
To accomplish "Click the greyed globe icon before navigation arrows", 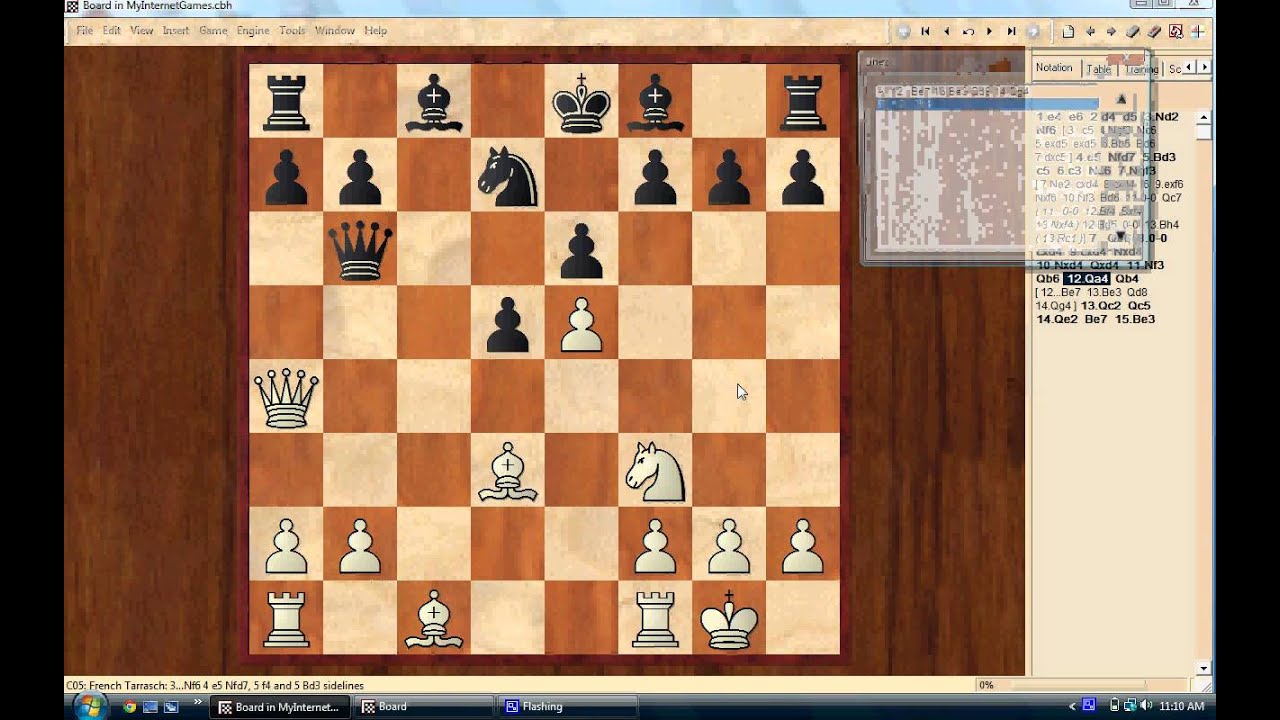I will click(x=904, y=31).
